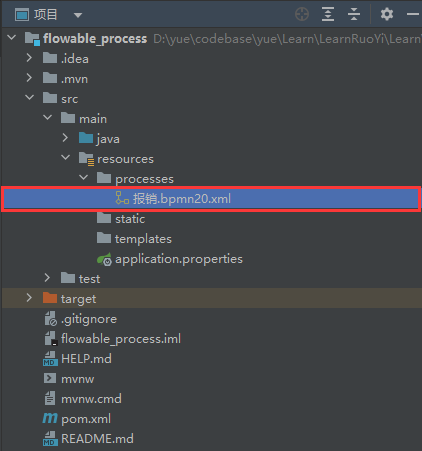The image size is (422, 451).
Task: Expand the .mvn folder
Action: 29,78
